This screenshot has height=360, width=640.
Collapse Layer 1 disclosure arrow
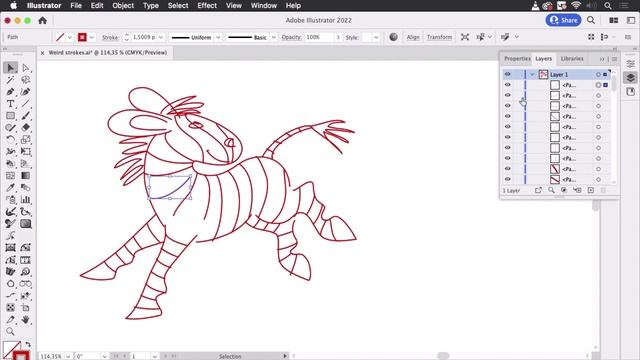[x=532, y=74]
